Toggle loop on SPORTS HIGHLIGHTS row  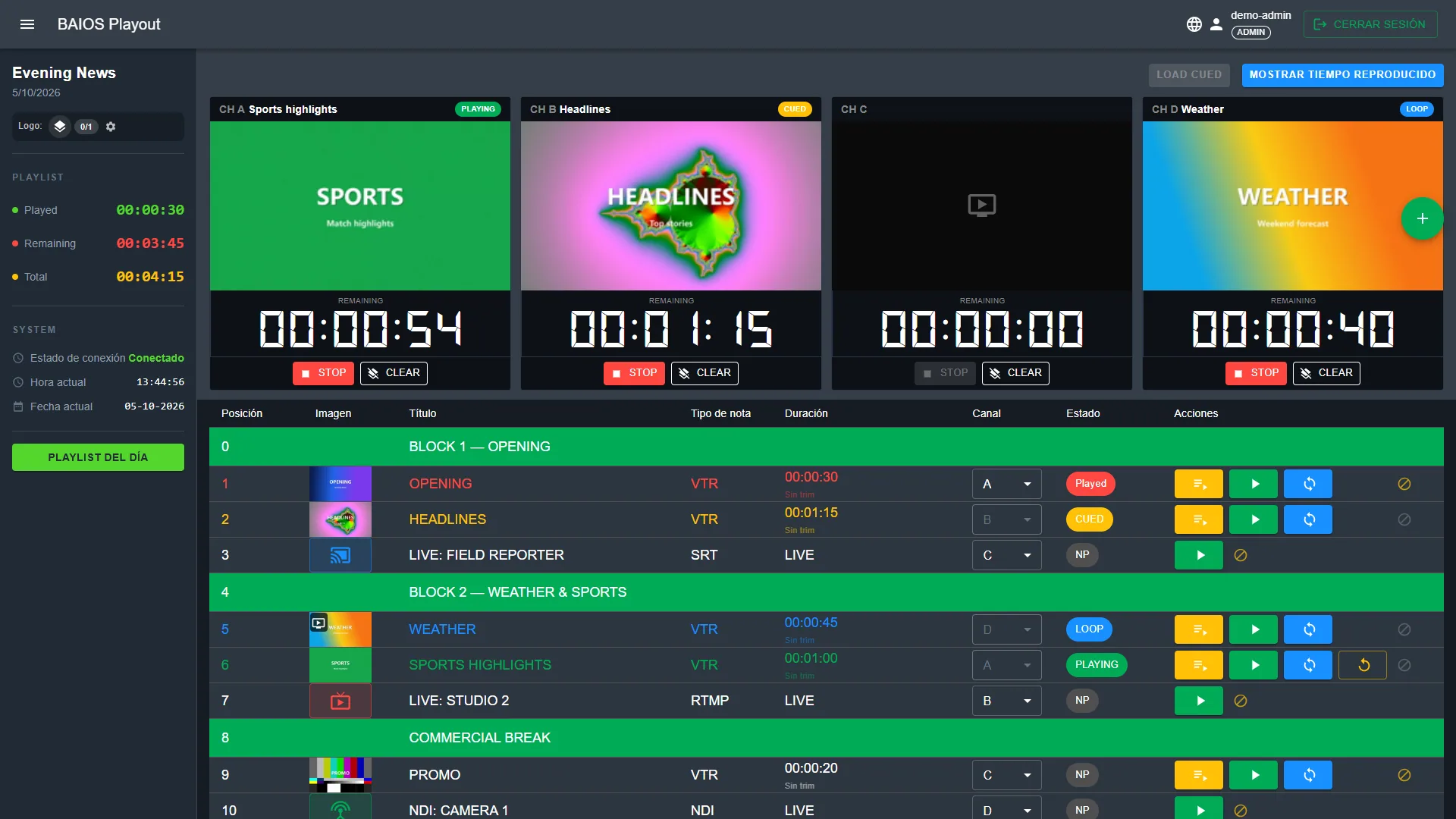[1307, 665]
